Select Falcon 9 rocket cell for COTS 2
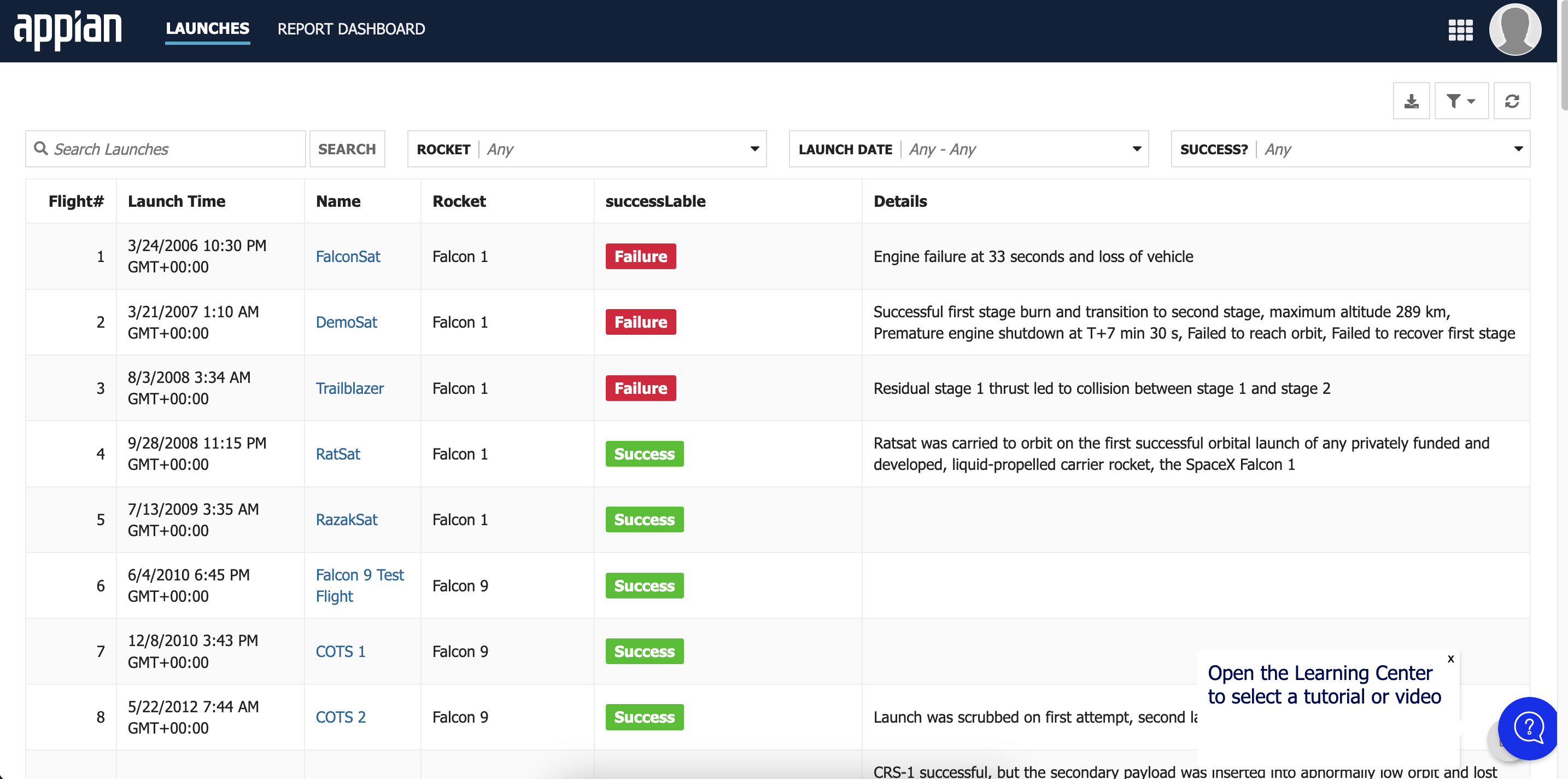1568x779 pixels. pyautogui.click(x=460, y=717)
